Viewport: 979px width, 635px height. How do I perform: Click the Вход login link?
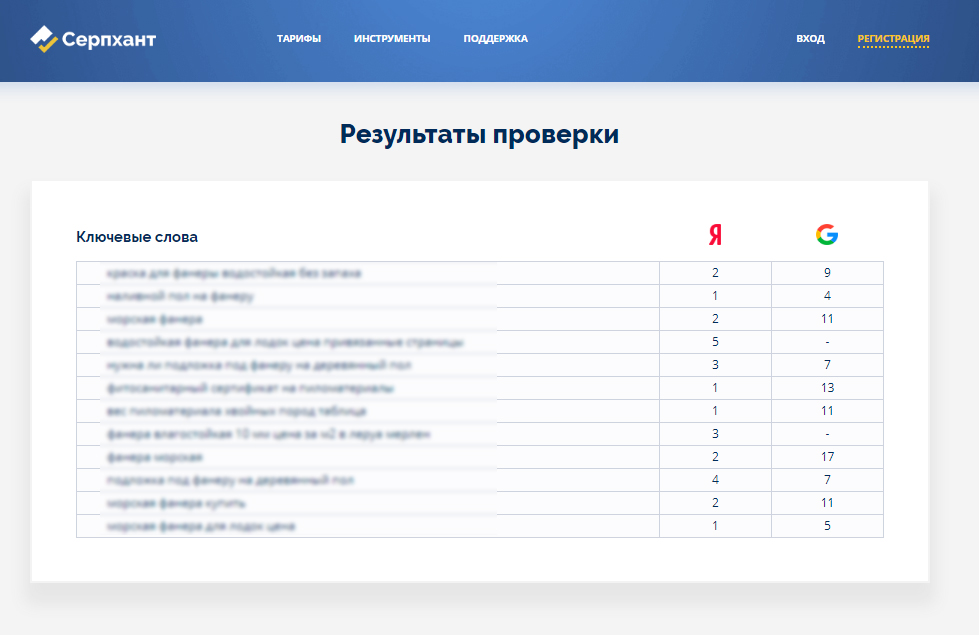tap(810, 39)
